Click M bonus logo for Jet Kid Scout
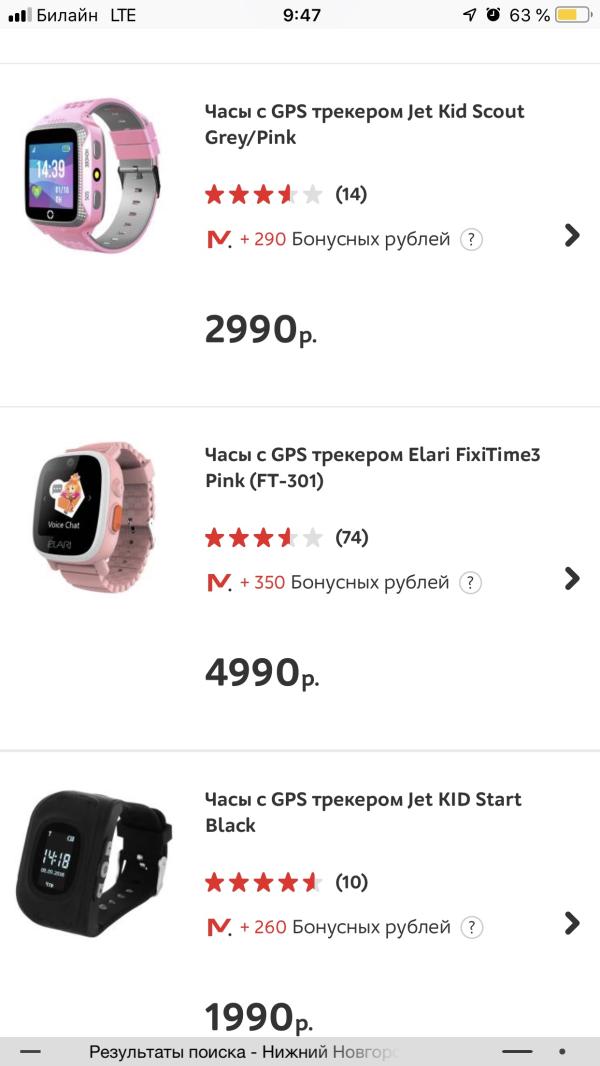Screen dimensions: 600x1066 (x=218, y=240)
